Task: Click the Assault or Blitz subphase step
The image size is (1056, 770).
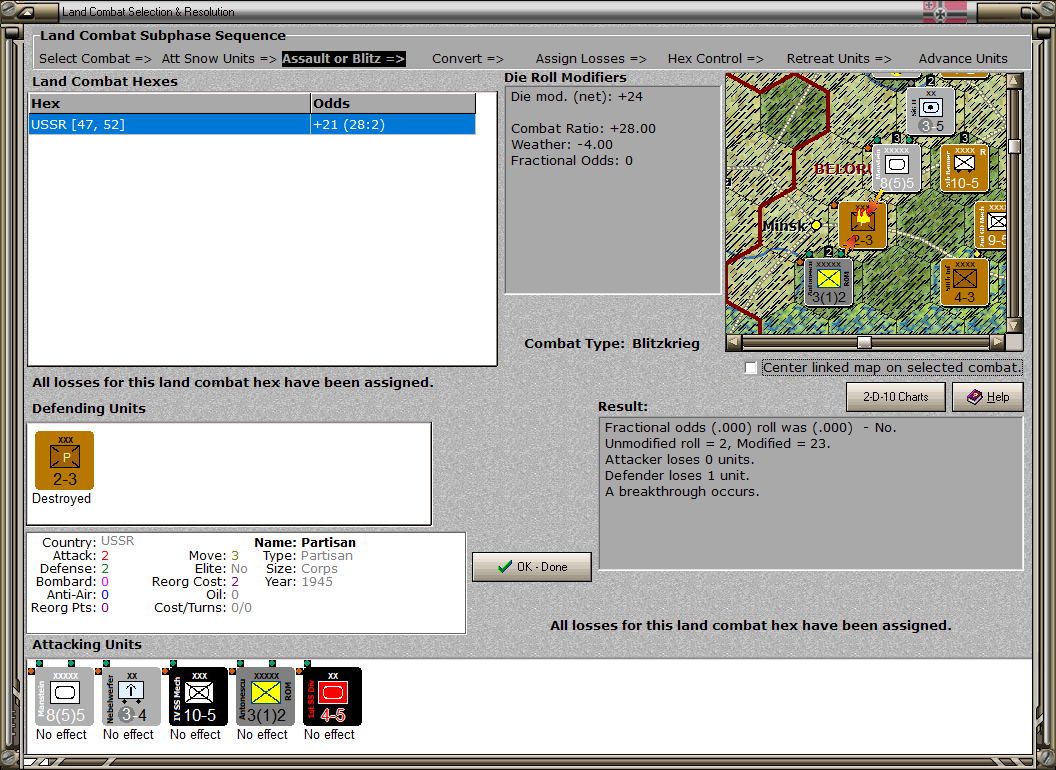Action: pos(343,59)
